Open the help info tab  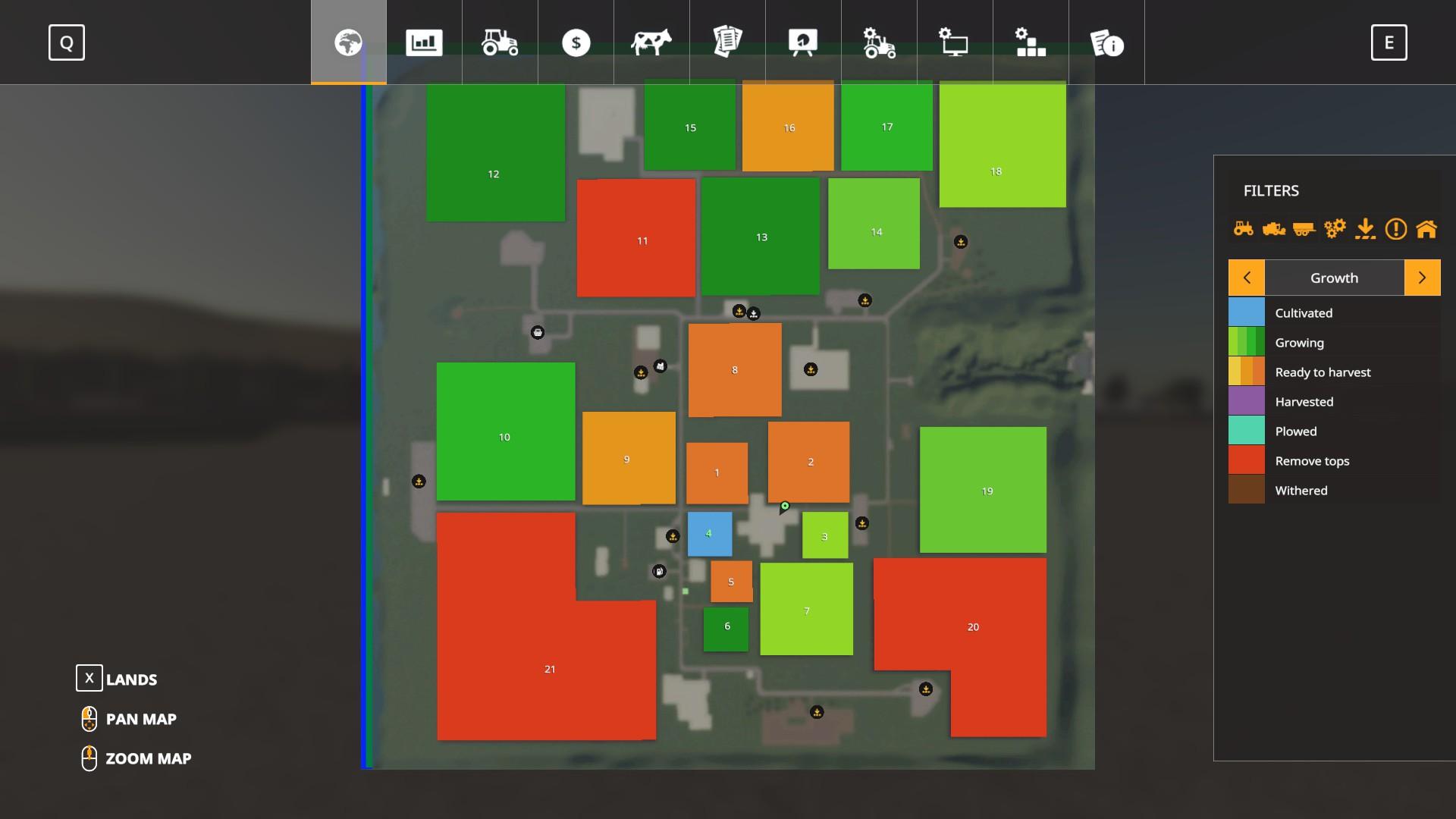point(1106,42)
